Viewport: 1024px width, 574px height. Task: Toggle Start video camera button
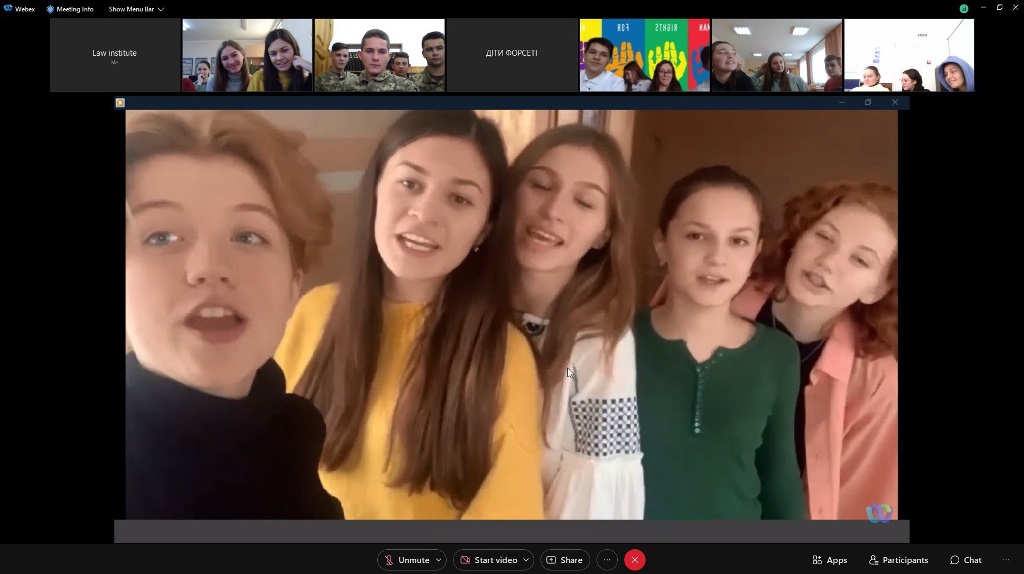489,560
